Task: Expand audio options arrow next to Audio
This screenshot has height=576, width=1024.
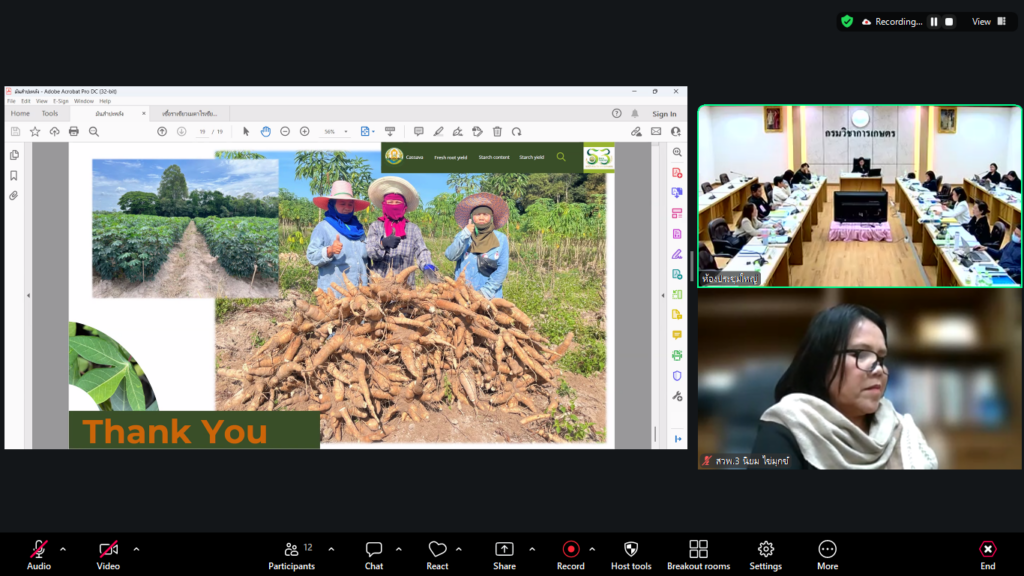Action: (x=63, y=549)
